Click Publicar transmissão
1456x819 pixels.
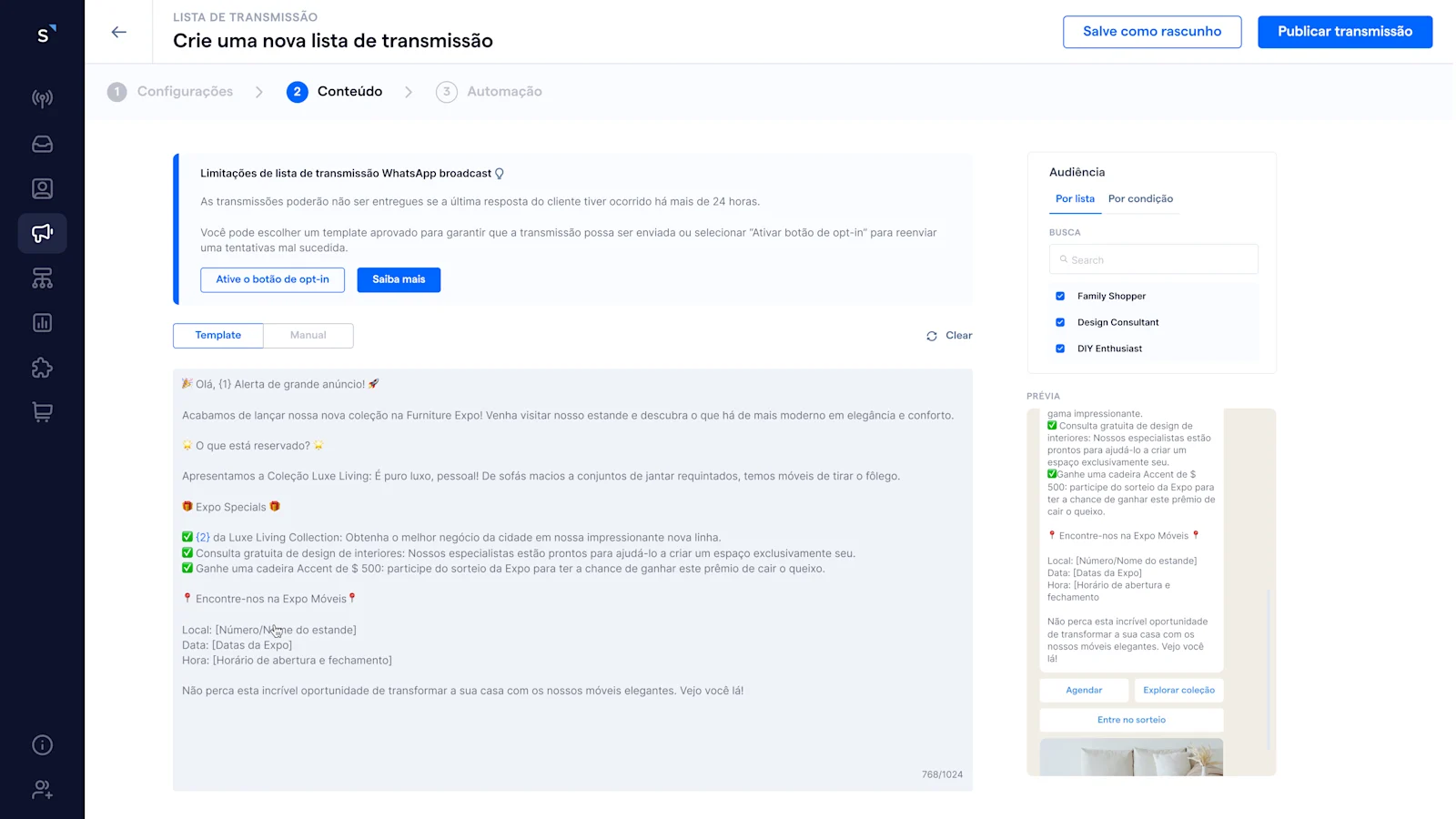point(1344,31)
